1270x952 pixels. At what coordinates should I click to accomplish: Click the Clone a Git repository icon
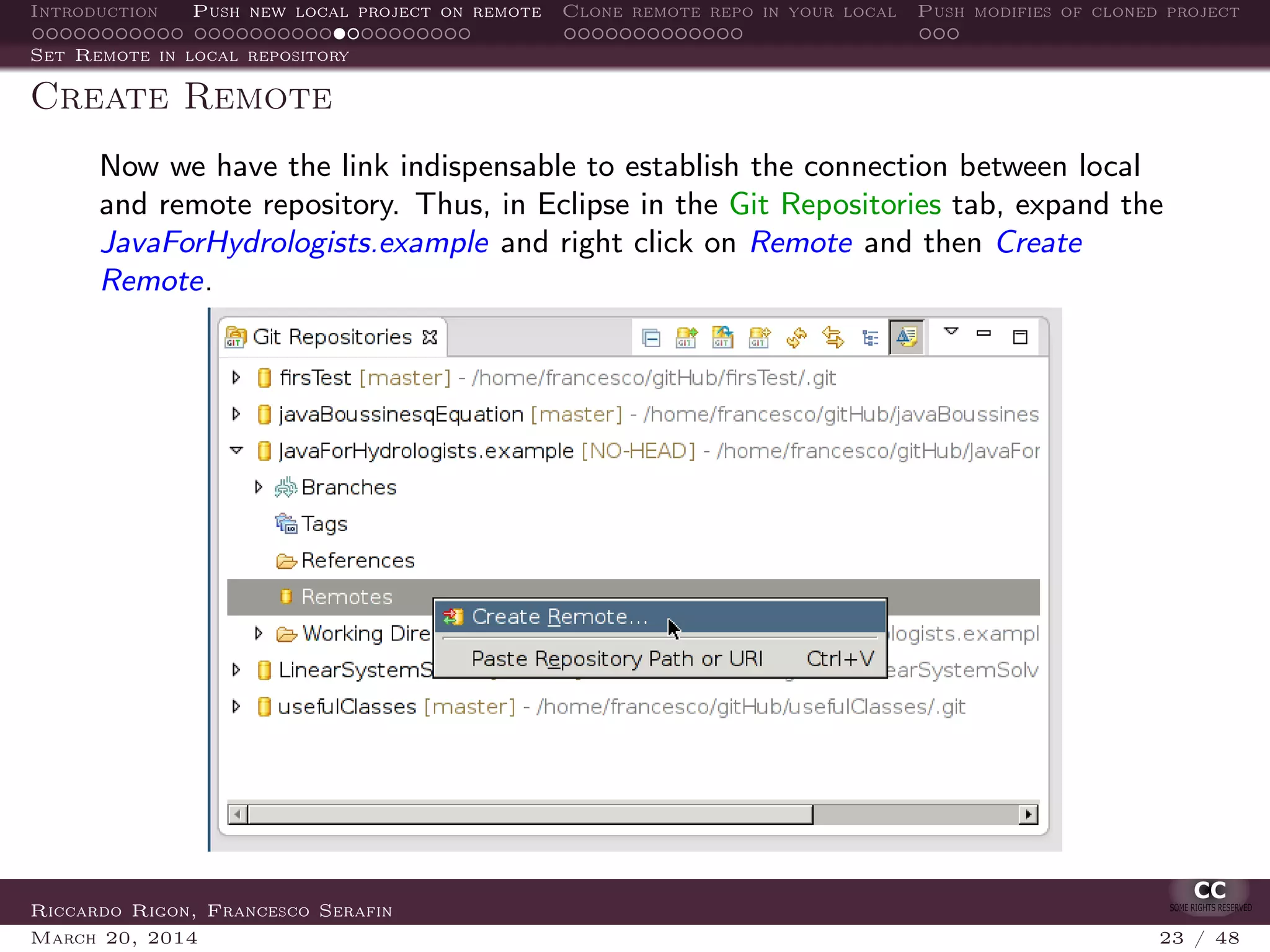[x=722, y=338]
